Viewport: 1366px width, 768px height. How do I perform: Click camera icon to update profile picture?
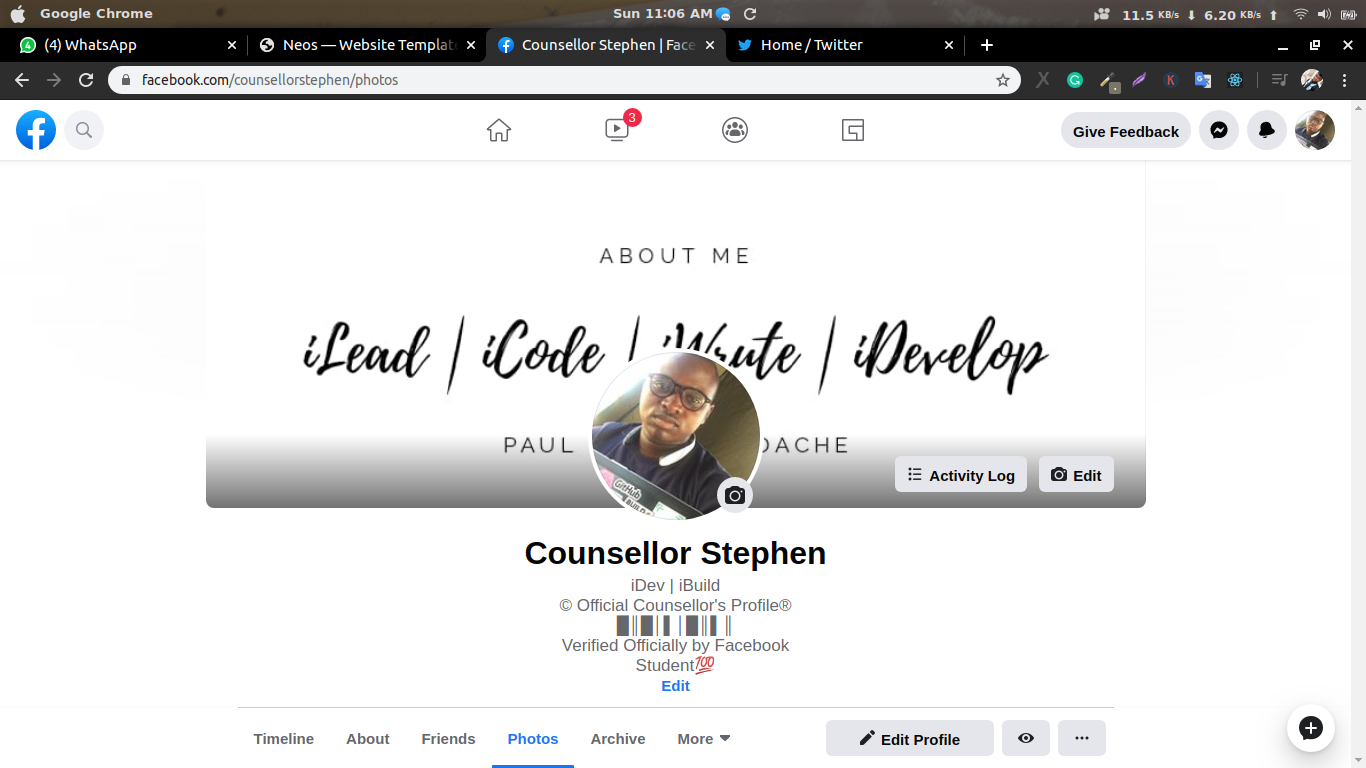pyautogui.click(x=735, y=495)
